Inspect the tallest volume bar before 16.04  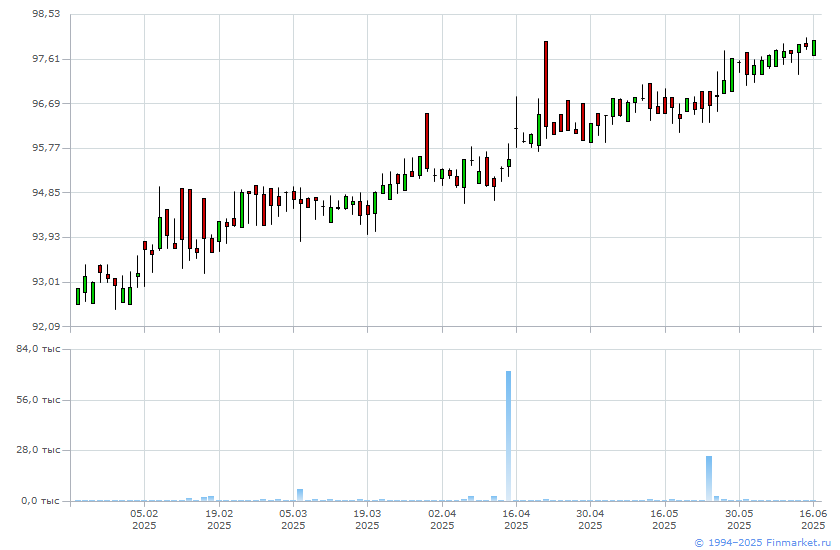click(x=508, y=436)
